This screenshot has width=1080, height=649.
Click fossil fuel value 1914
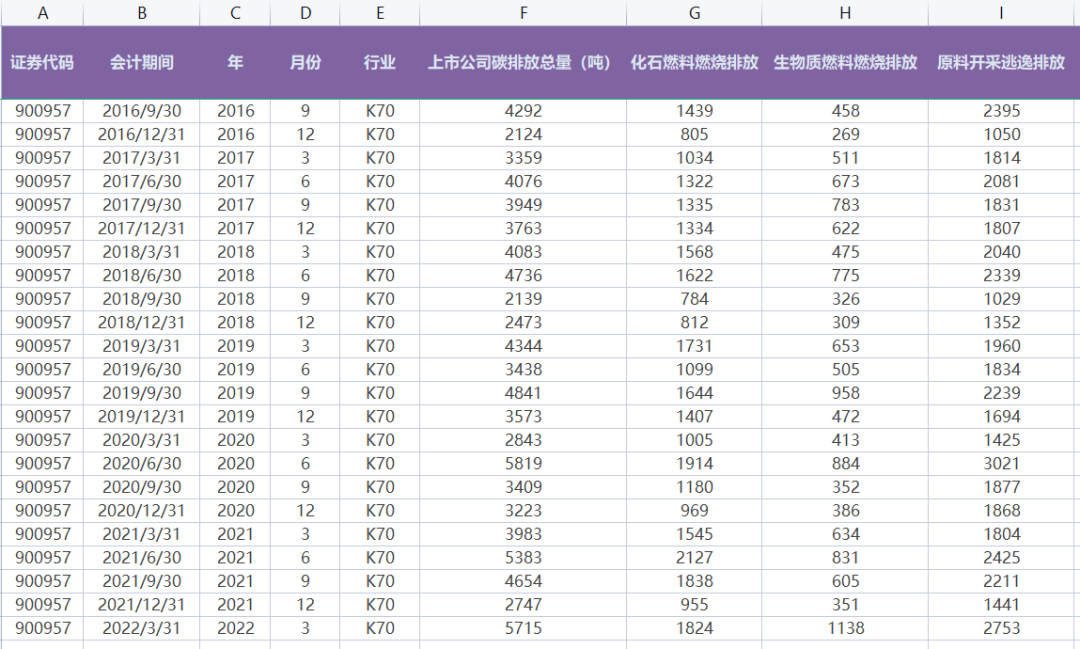coord(694,464)
